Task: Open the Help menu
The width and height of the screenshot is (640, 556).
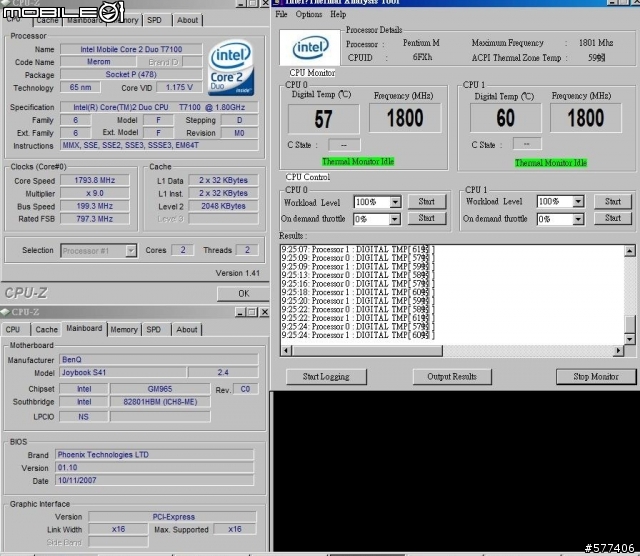Action: 338,14
